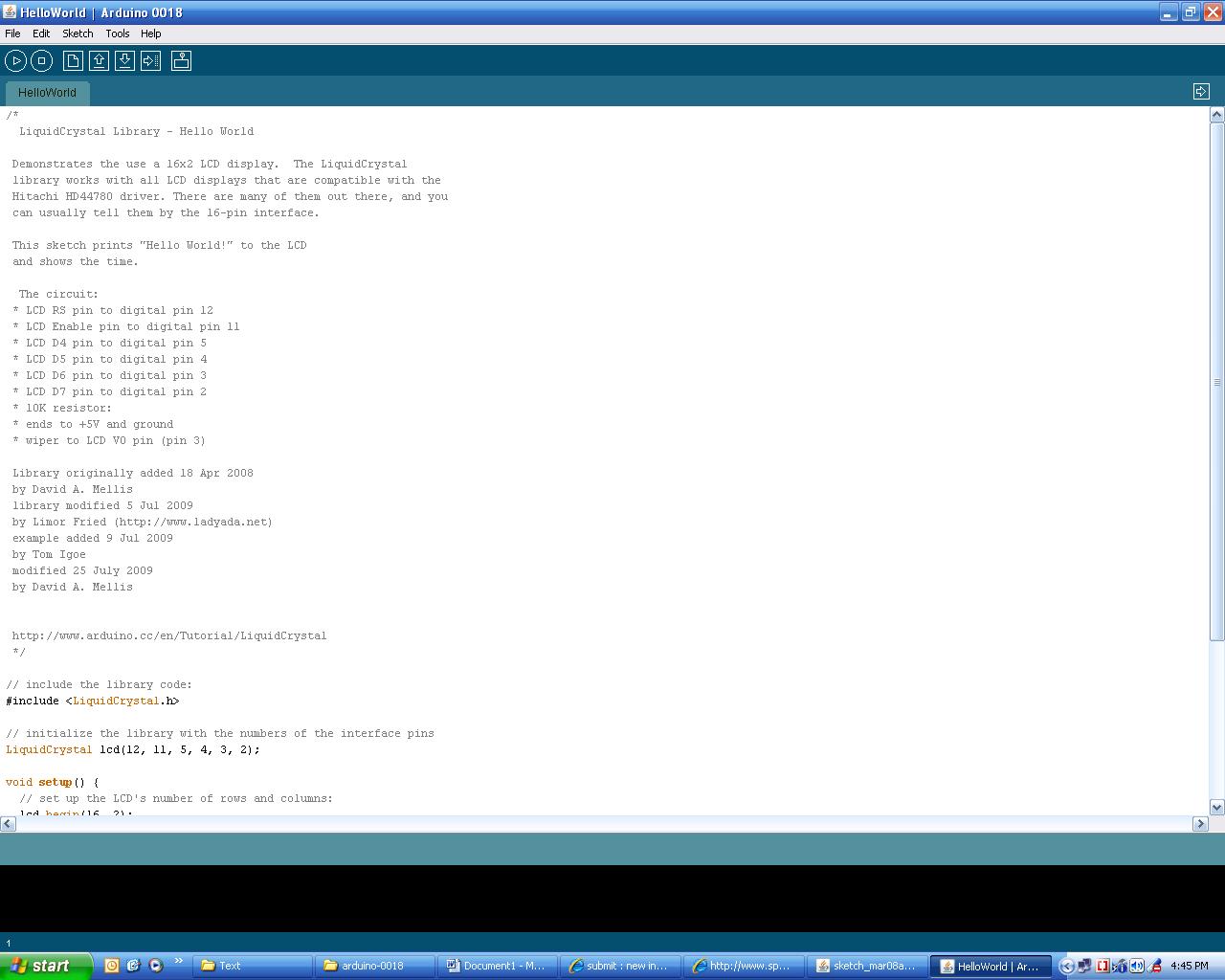
Task: Click the volume speaker tray icon
Action: pos(1137,966)
